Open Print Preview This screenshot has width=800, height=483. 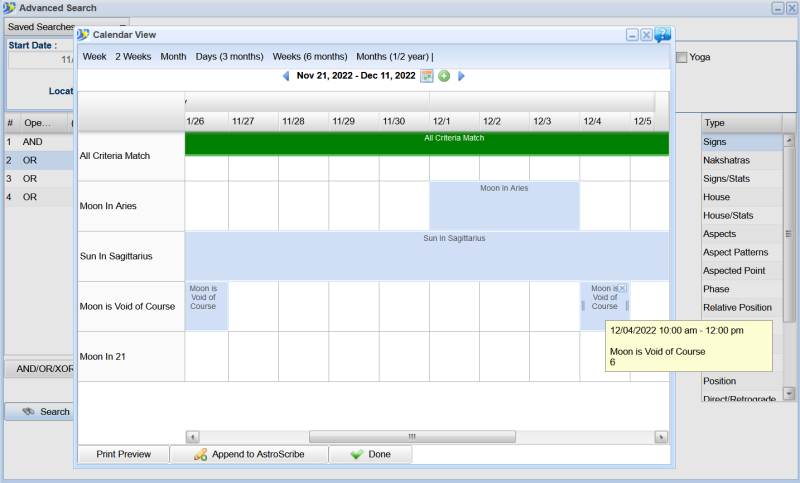click(x=123, y=454)
